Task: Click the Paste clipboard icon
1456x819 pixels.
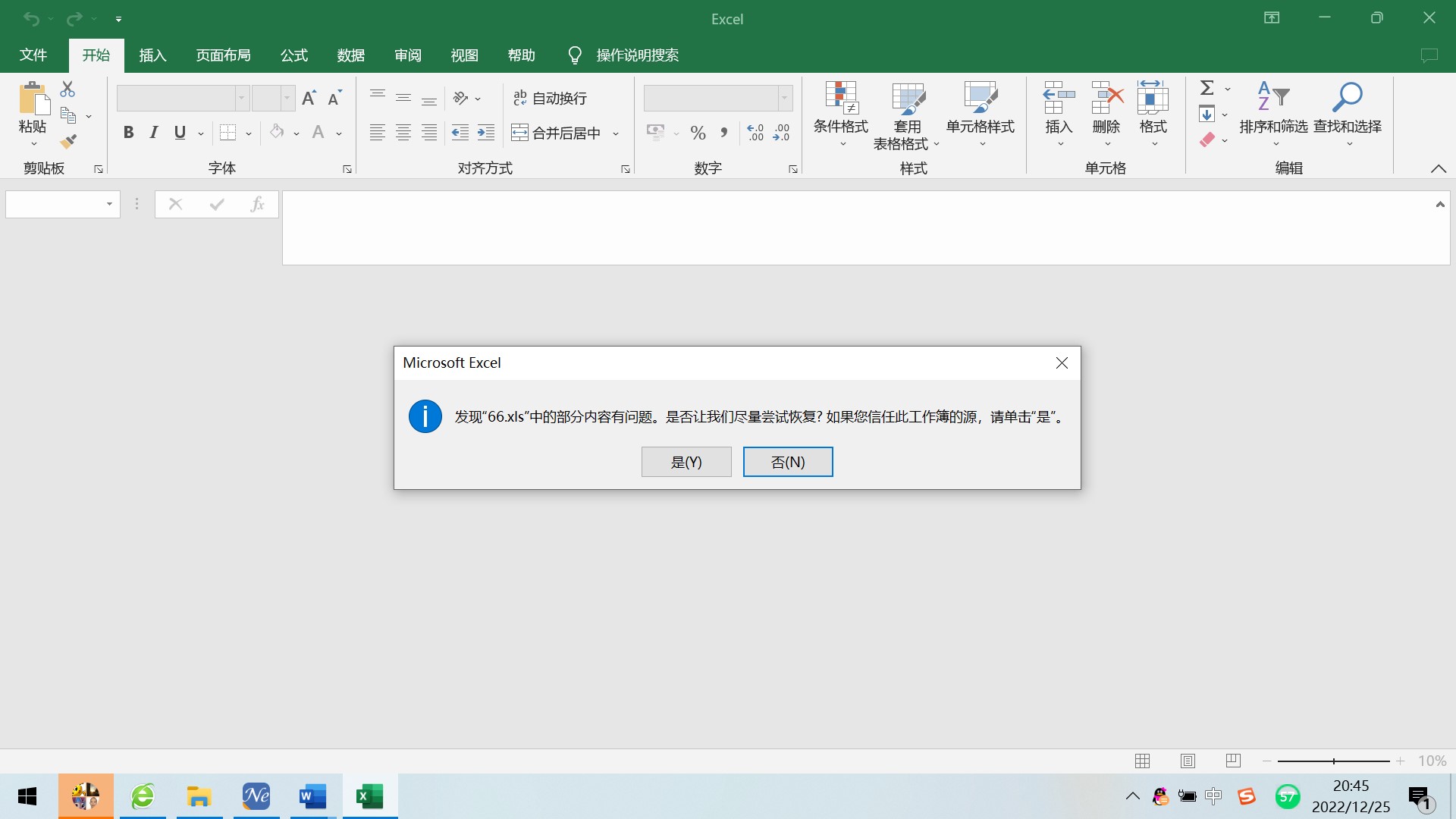Action: pos(33,98)
